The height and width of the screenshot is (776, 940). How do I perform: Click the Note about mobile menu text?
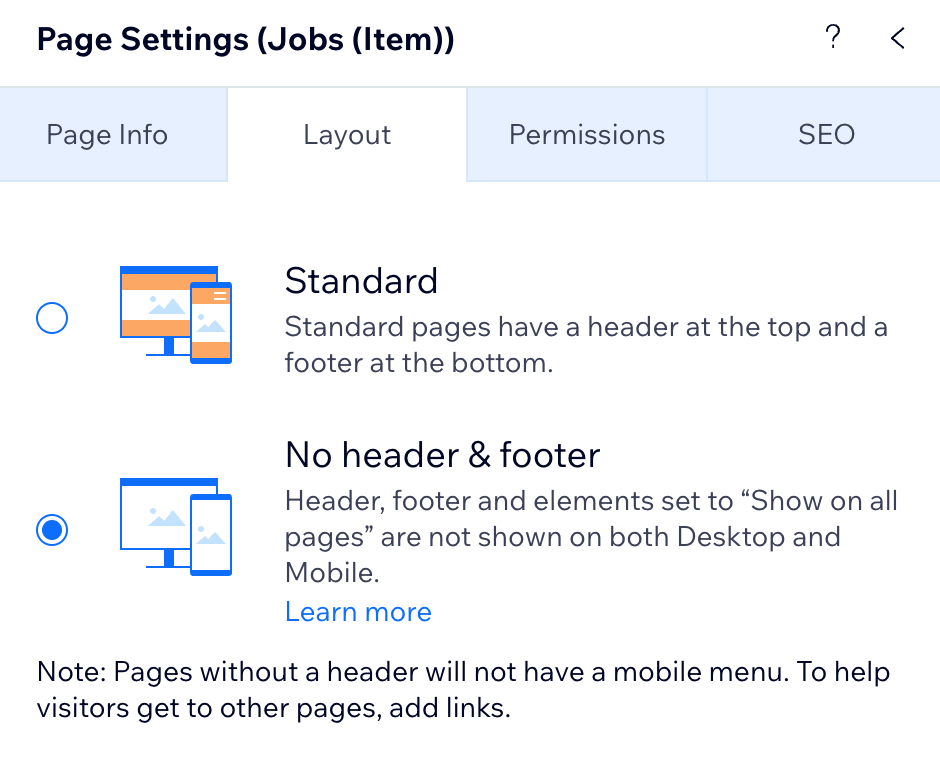(463, 690)
